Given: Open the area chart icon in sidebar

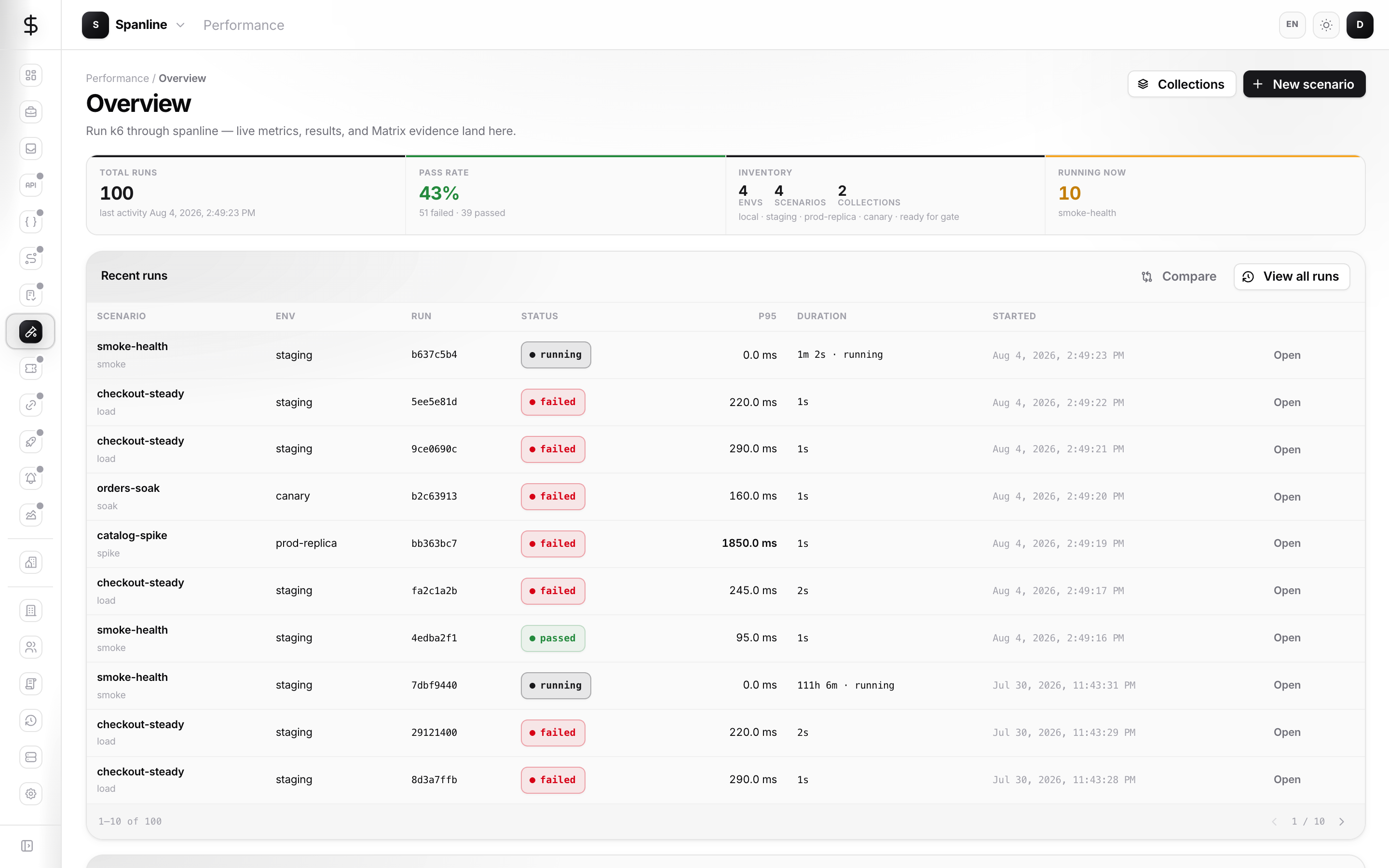Looking at the screenshot, I should (x=31, y=515).
